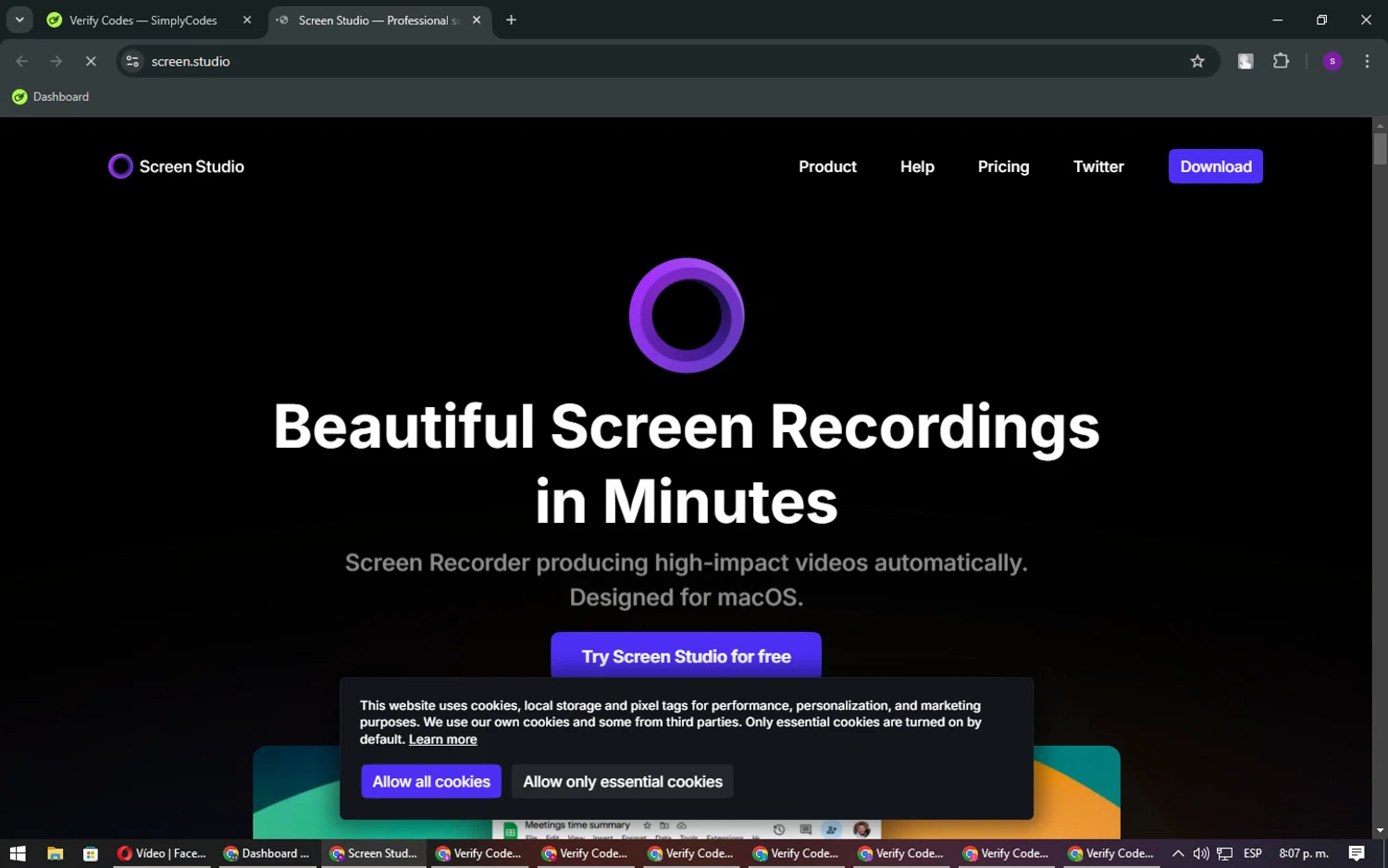
Task: Open the Twitter nav link
Action: [1098, 167]
